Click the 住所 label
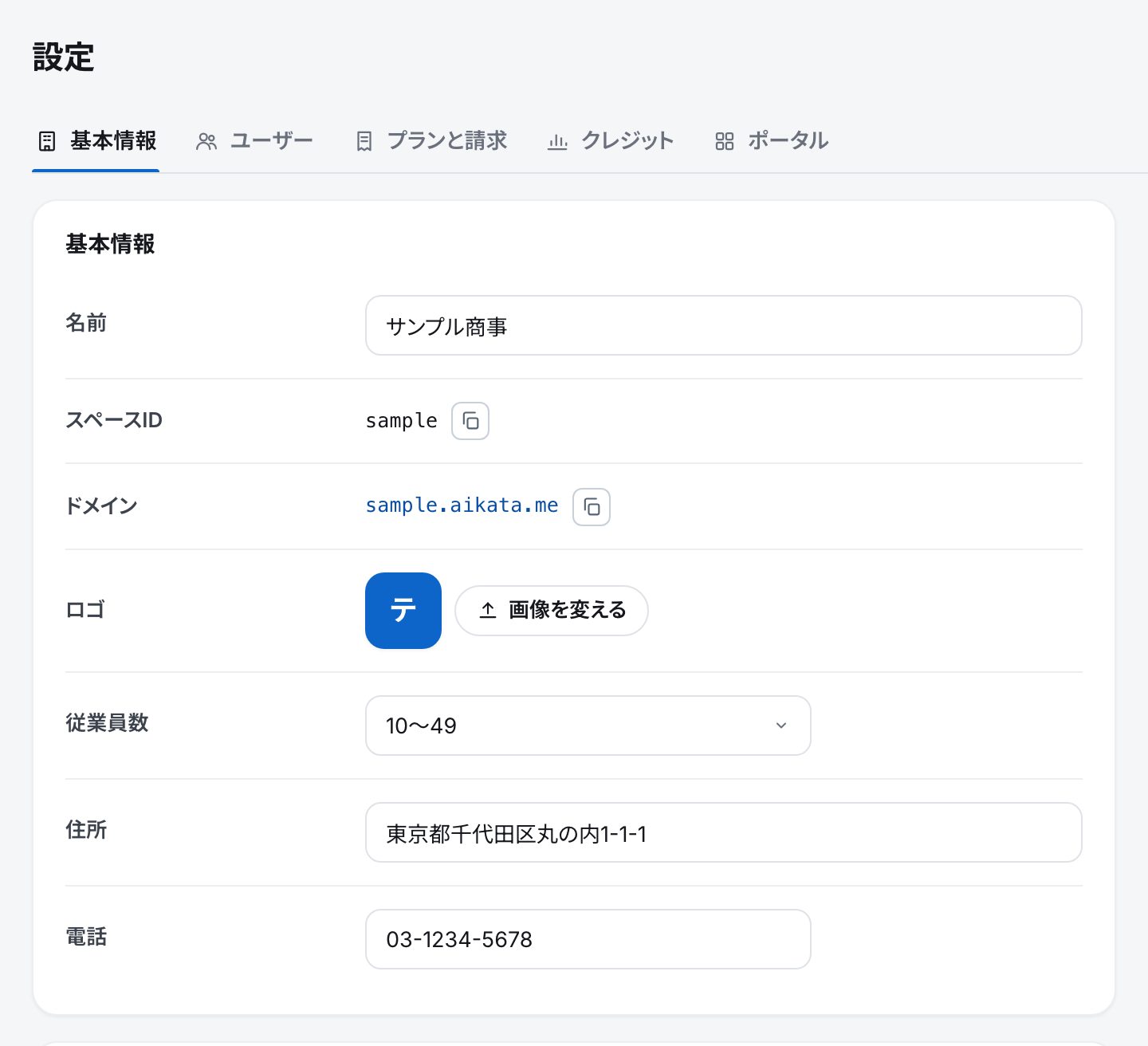 (86, 830)
